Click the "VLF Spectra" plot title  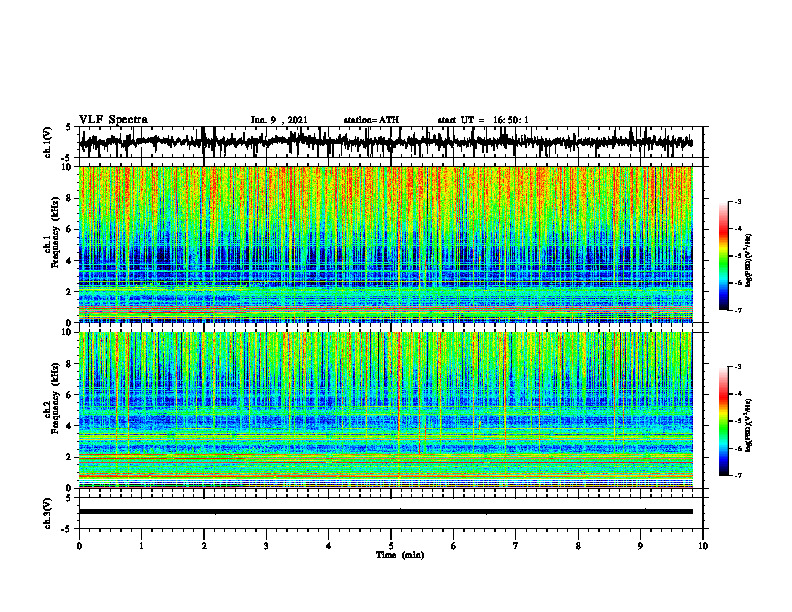pos(113,120)
